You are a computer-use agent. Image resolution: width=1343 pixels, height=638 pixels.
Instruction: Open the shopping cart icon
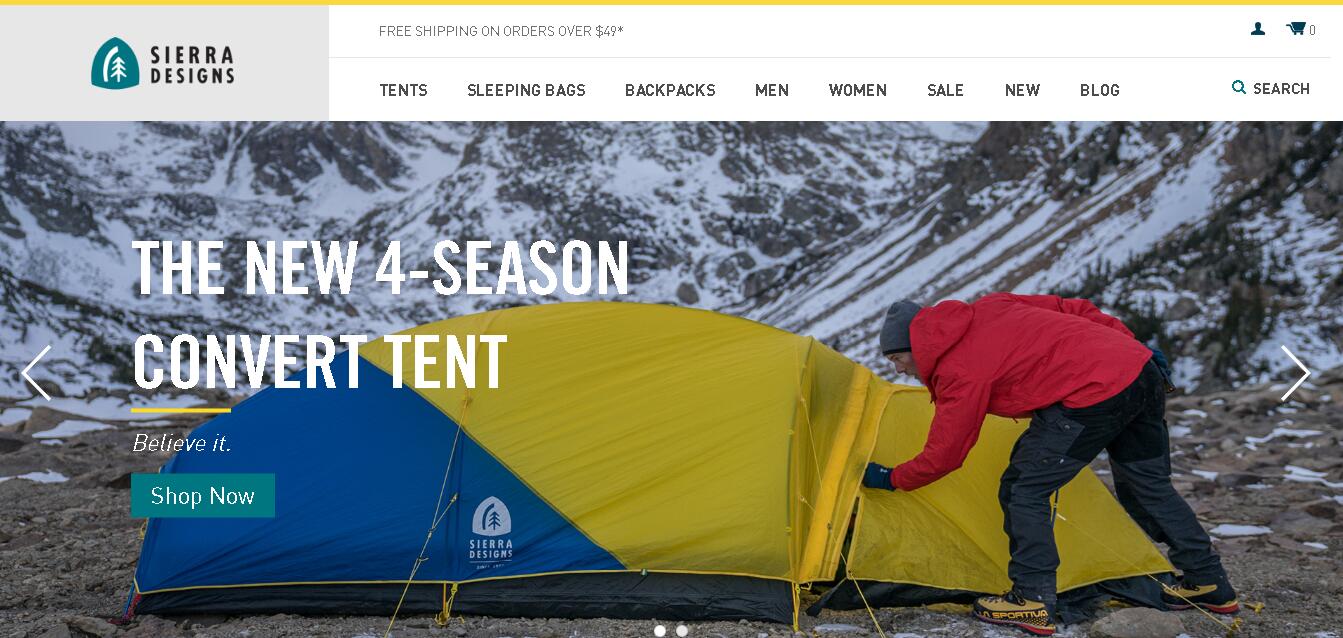point(1296,29)
